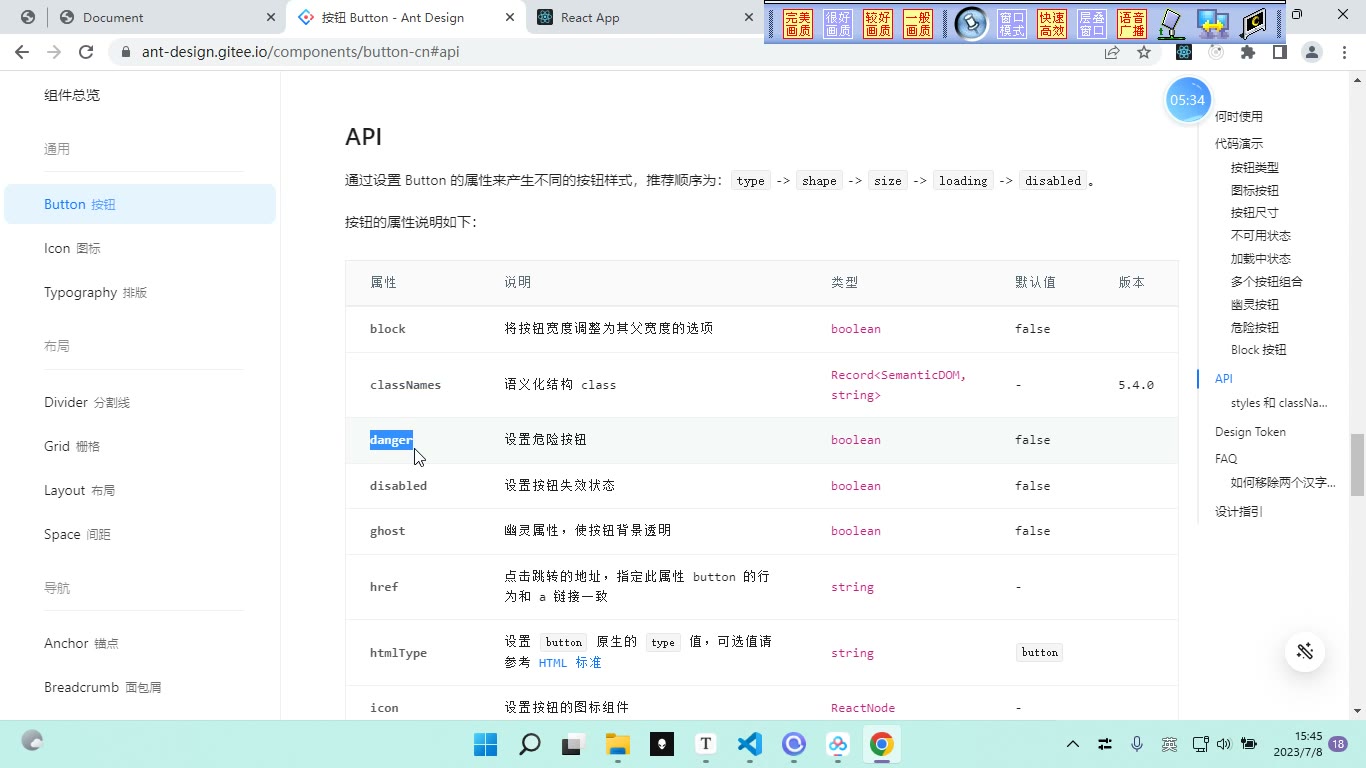Open Visual Studio Code from taskbar
The image size is (1366, 768).
click(750, 744)
